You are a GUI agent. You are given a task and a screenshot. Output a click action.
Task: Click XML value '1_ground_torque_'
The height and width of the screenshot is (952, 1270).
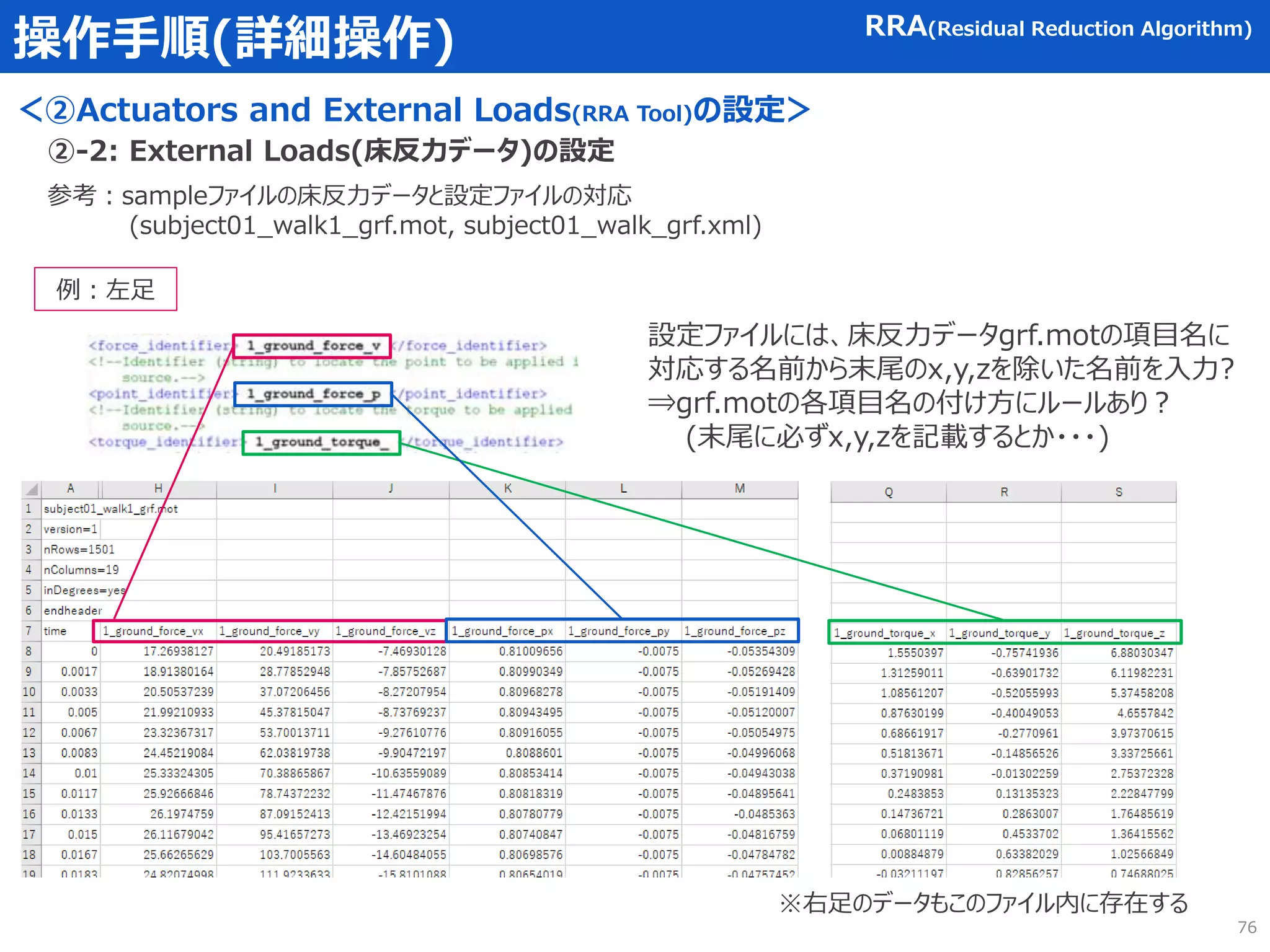tap(322, 442)
